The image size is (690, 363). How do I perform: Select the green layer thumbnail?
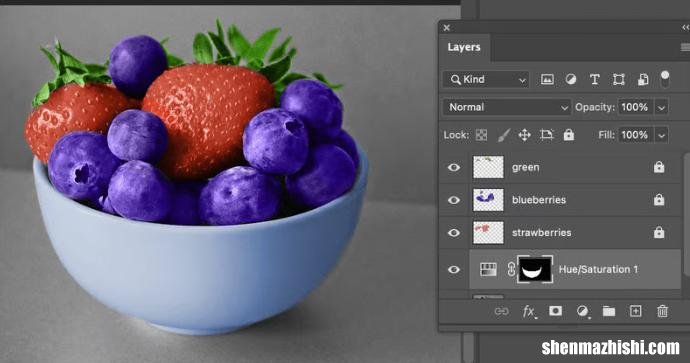(x=488, y=167)
